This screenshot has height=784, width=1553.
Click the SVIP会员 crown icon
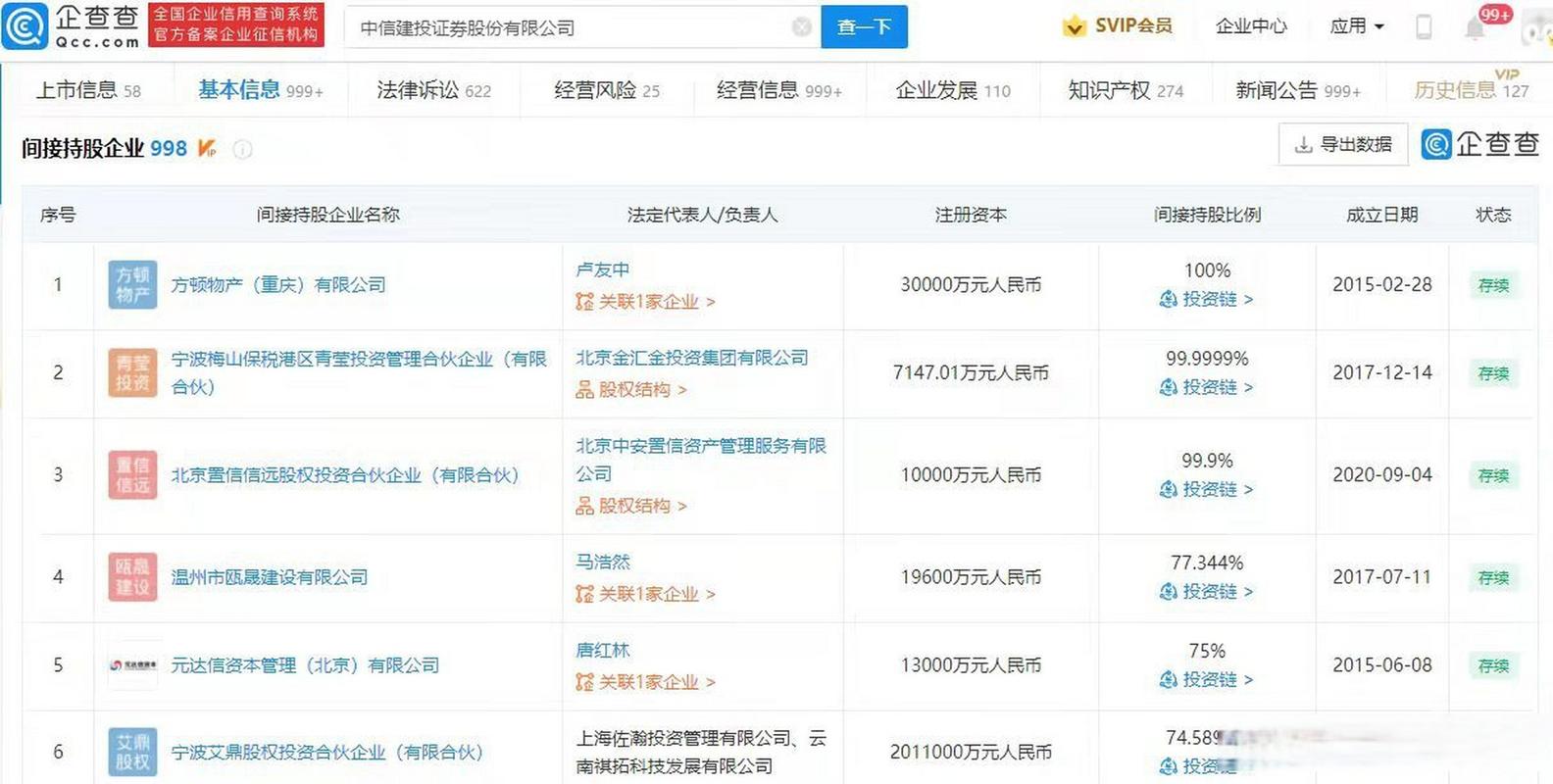(x=1075, y=26)
